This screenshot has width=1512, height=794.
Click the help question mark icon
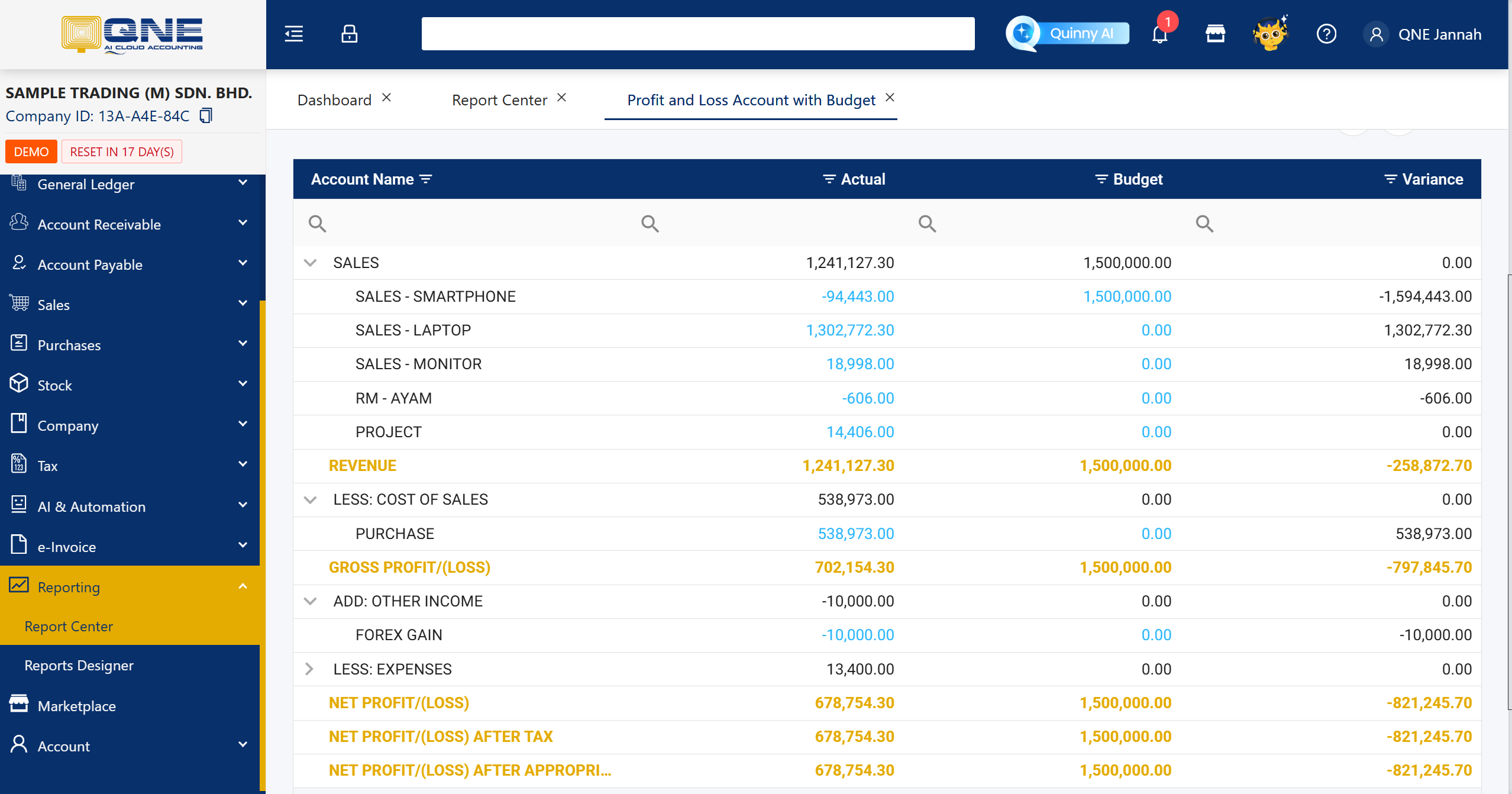tap(1326, 34)
